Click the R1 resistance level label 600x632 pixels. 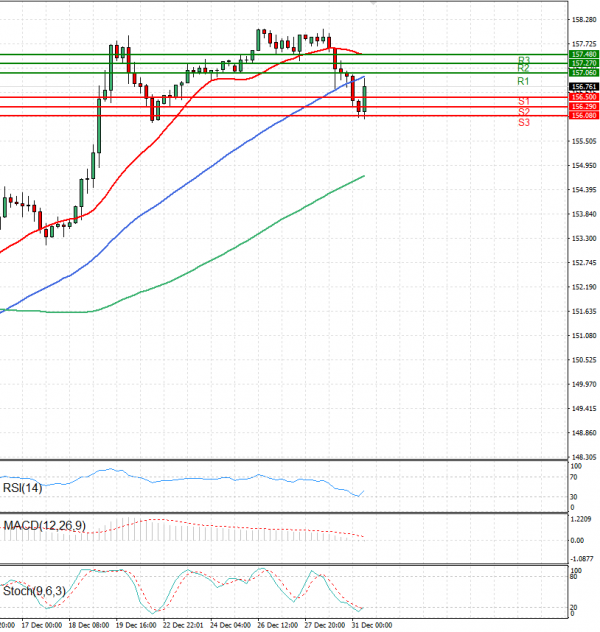tap(523, 80)
